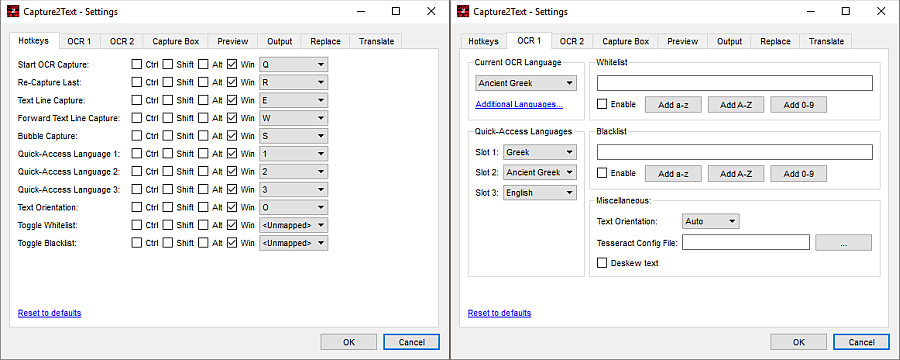This screenshot has width=900, height=360.
Task: Open the Slot 2 language dropdown
Action: pos(540,172)
